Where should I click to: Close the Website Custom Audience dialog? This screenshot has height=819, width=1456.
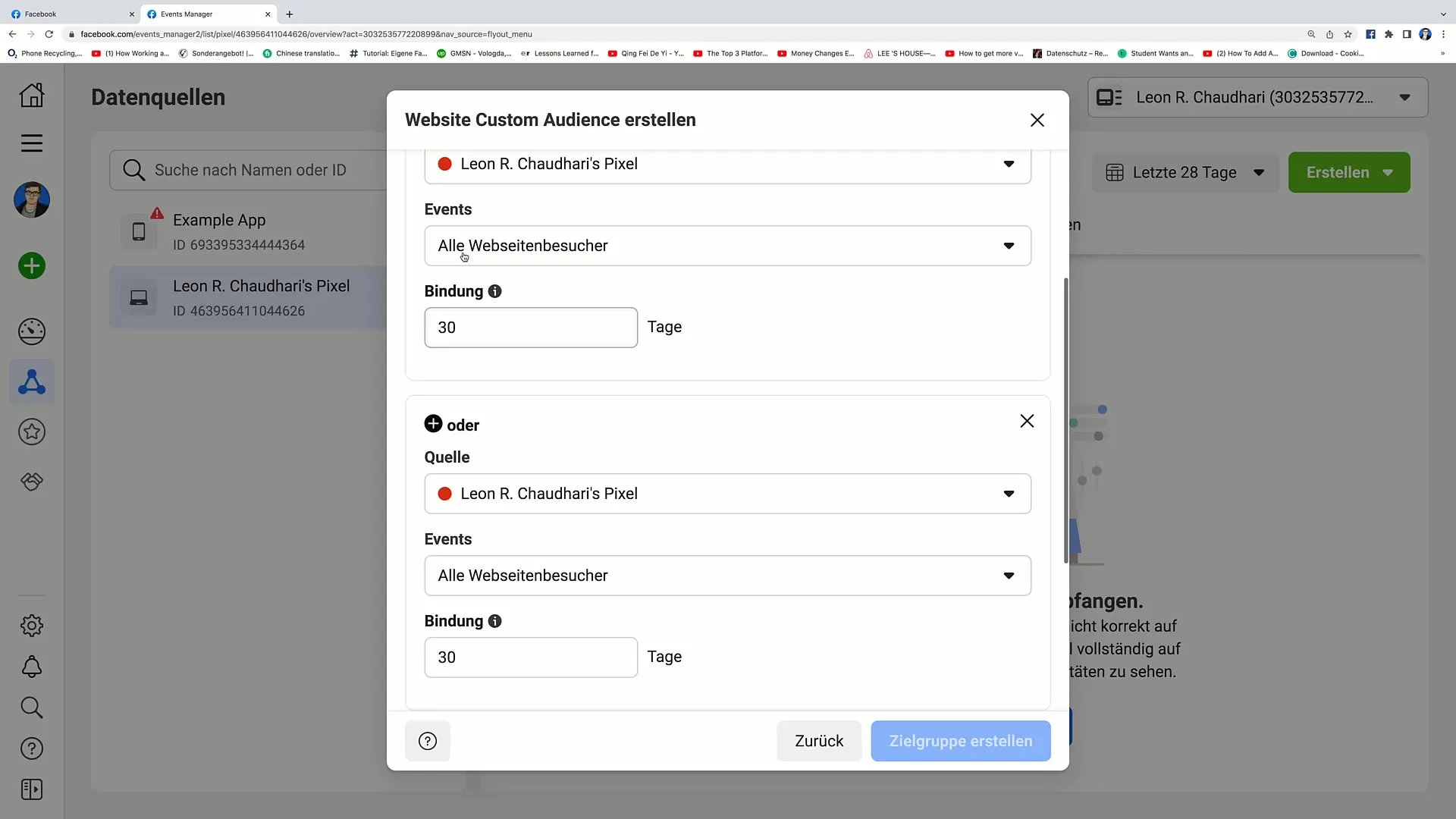pos(1037,120)
